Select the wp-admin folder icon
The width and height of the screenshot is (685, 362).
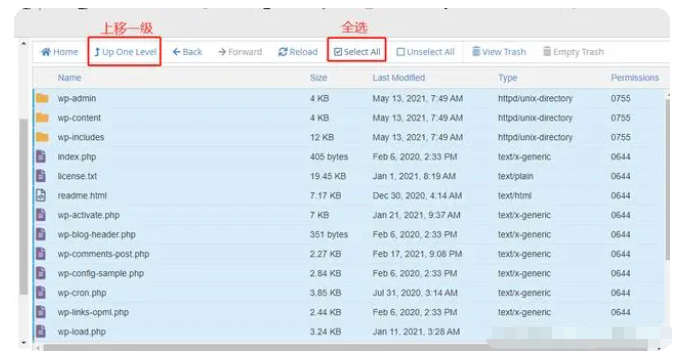[42, 98]
